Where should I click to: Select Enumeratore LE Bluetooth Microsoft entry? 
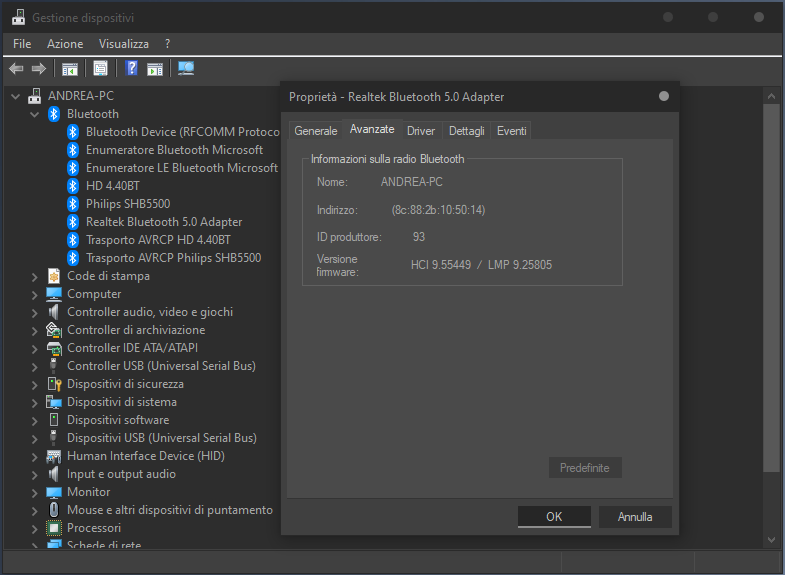182,168
